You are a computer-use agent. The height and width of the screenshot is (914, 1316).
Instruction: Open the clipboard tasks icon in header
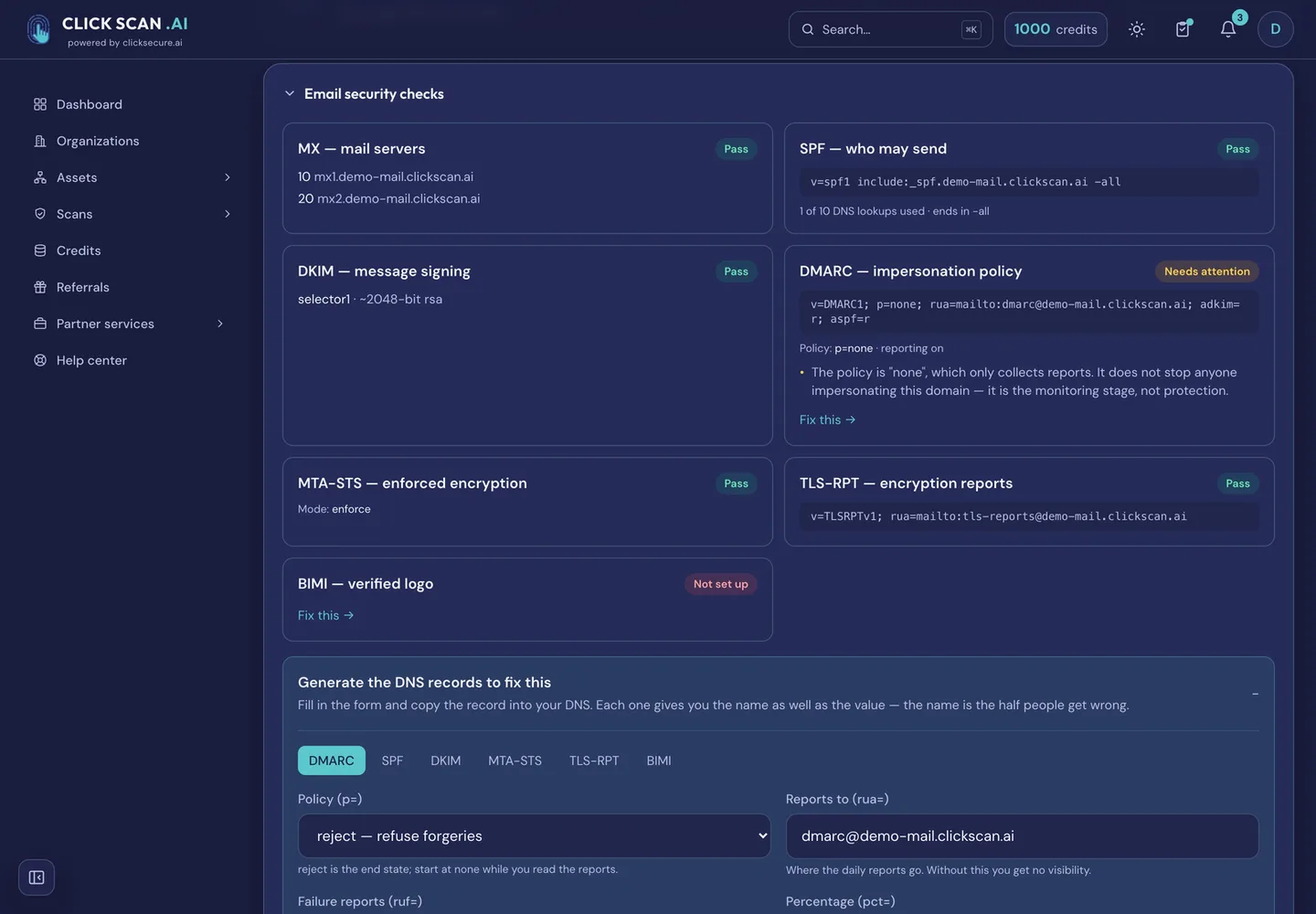[1183, 29]
